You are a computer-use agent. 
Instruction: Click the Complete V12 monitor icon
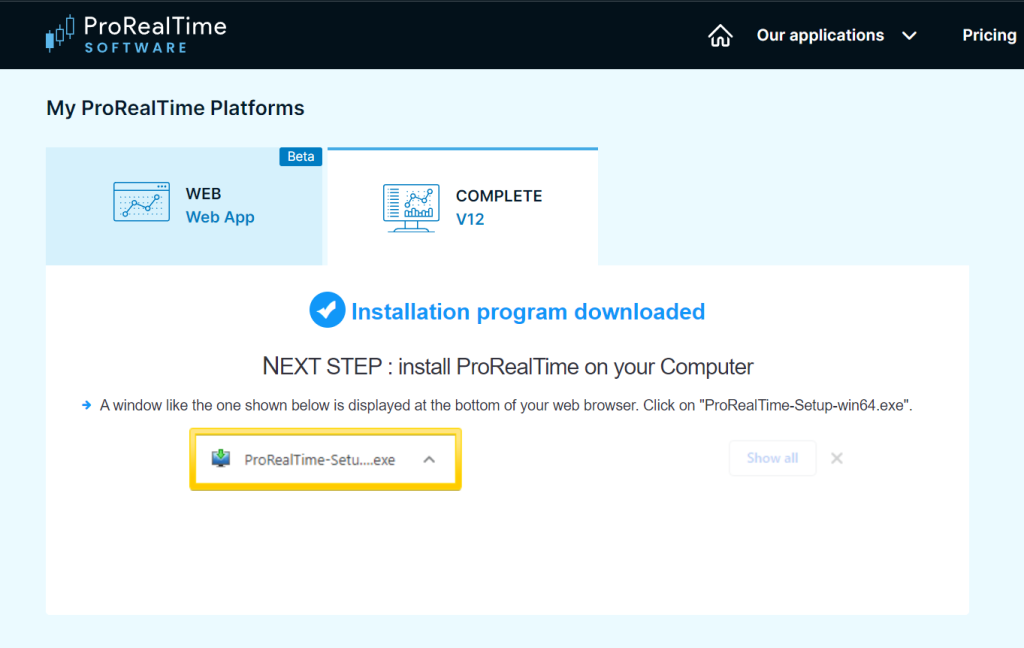point(410,207)
